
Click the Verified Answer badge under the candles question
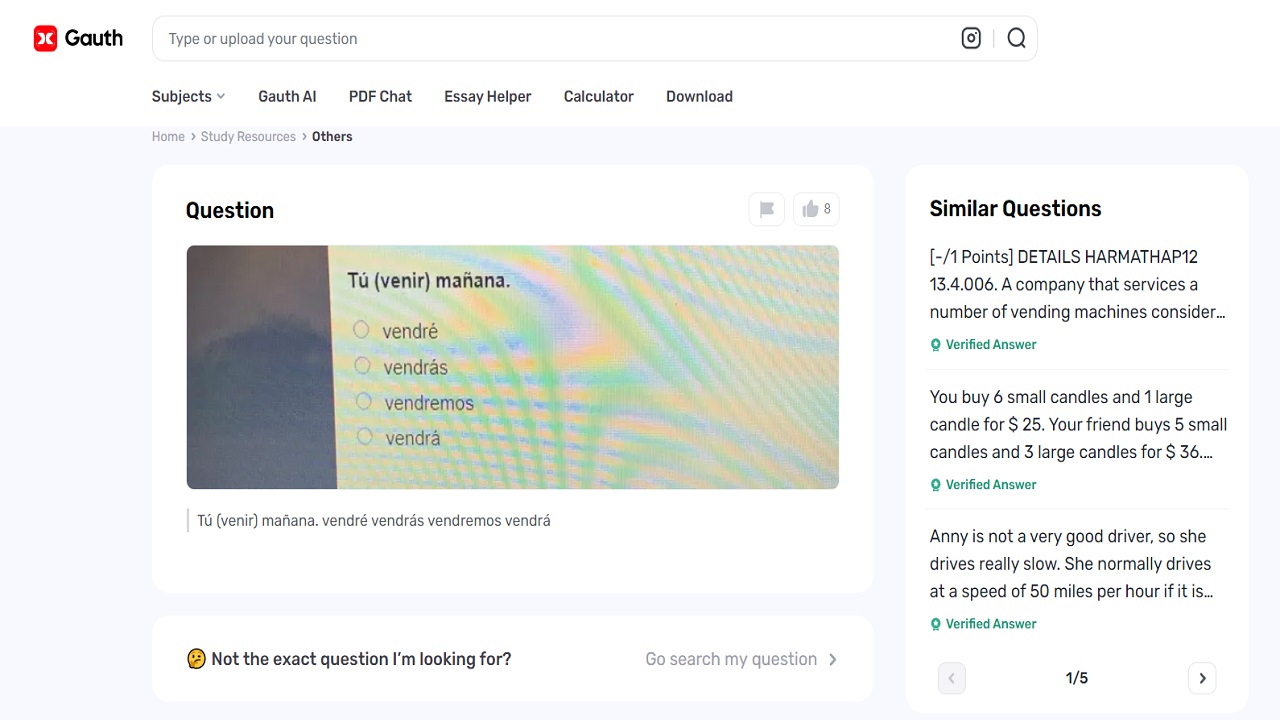tap(983, 484)
